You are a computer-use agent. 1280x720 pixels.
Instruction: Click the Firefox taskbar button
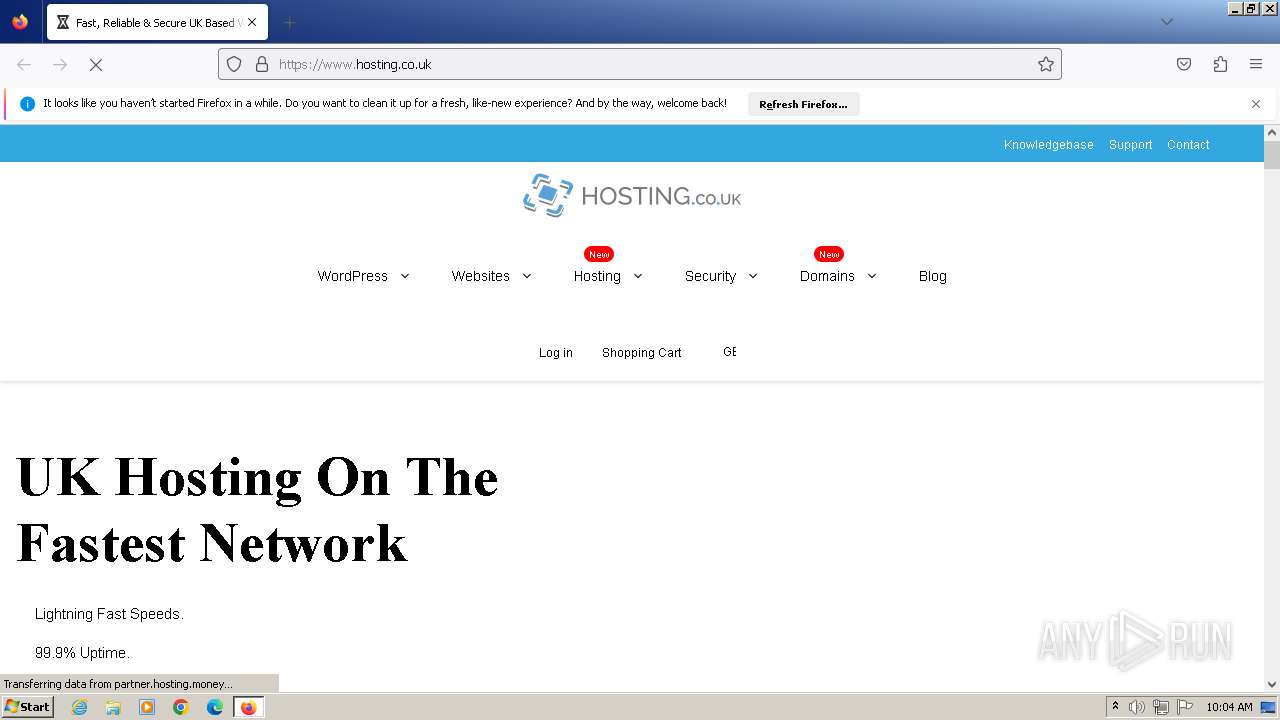(248, 707)
